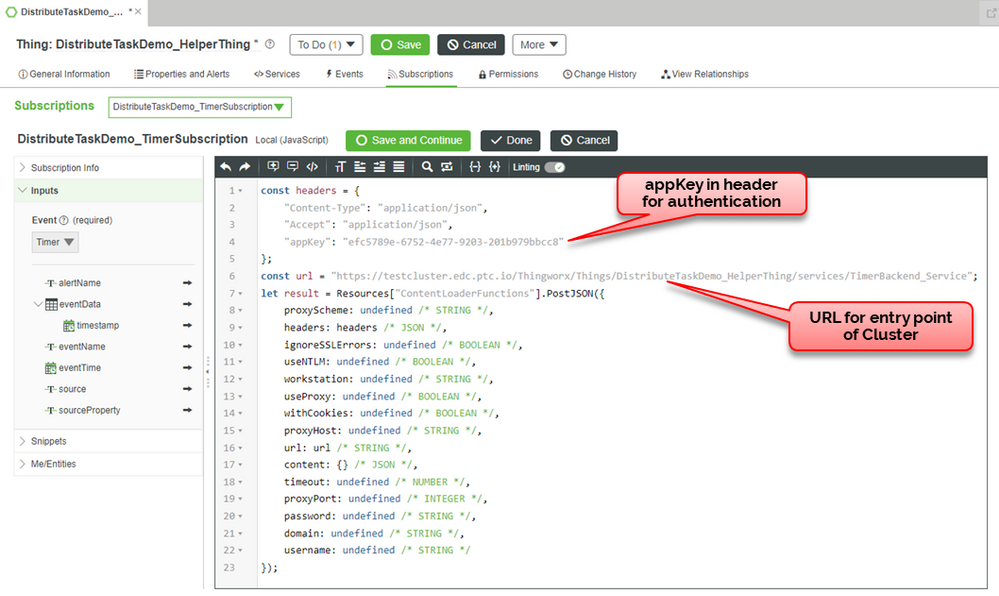
Task: Insert sourceProperty using its arrow icon
Action: coord(187,410)
